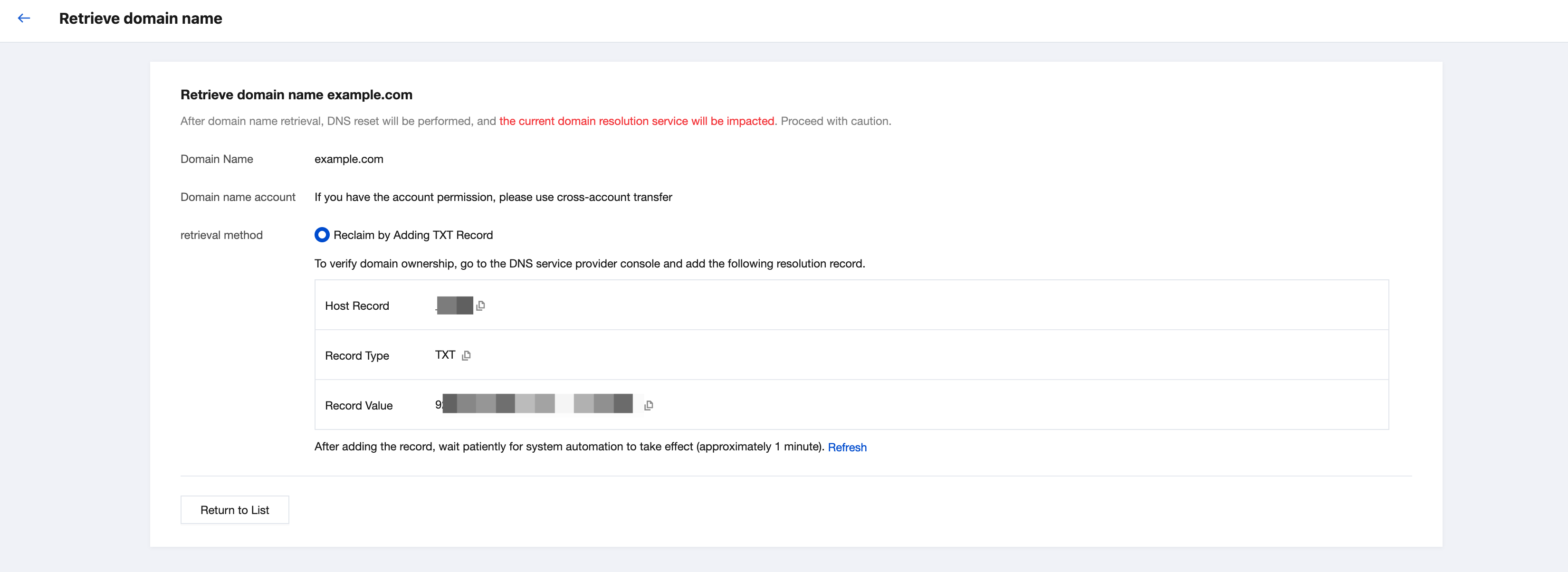
Task: Click the Retrieve domain name page title
Action: coord(141,18)
